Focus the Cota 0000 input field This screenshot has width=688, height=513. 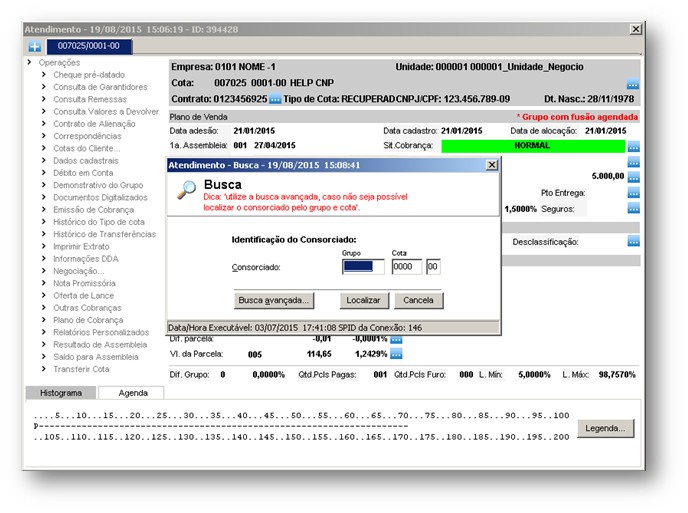(407, 267)
